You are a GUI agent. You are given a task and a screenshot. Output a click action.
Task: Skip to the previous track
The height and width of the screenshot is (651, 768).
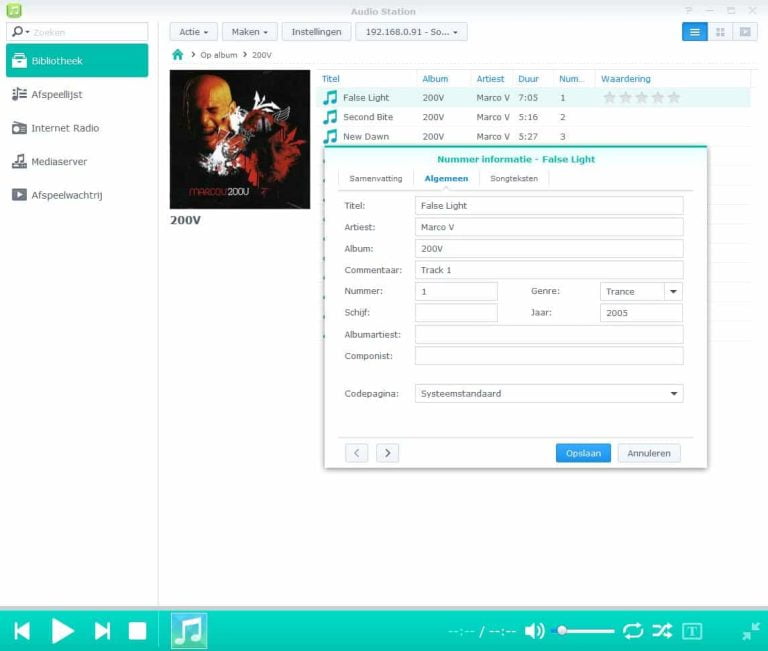click(x=22, y=631)
